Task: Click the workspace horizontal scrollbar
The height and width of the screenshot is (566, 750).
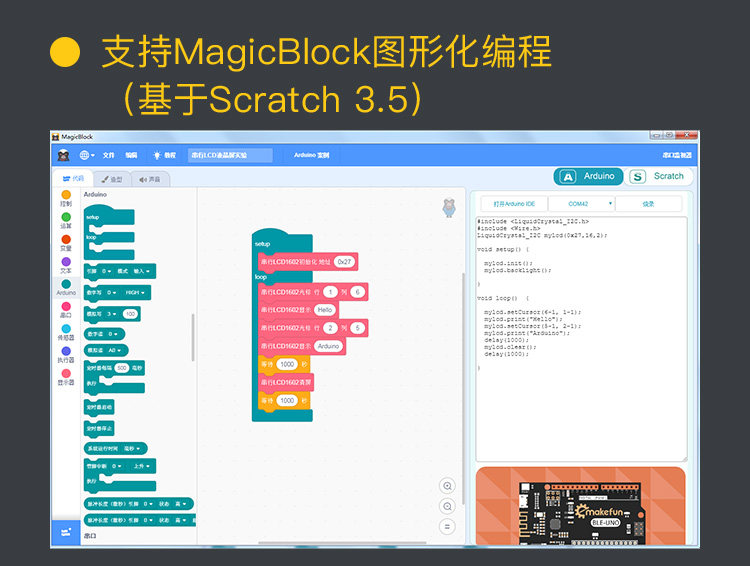Action: 342,543
